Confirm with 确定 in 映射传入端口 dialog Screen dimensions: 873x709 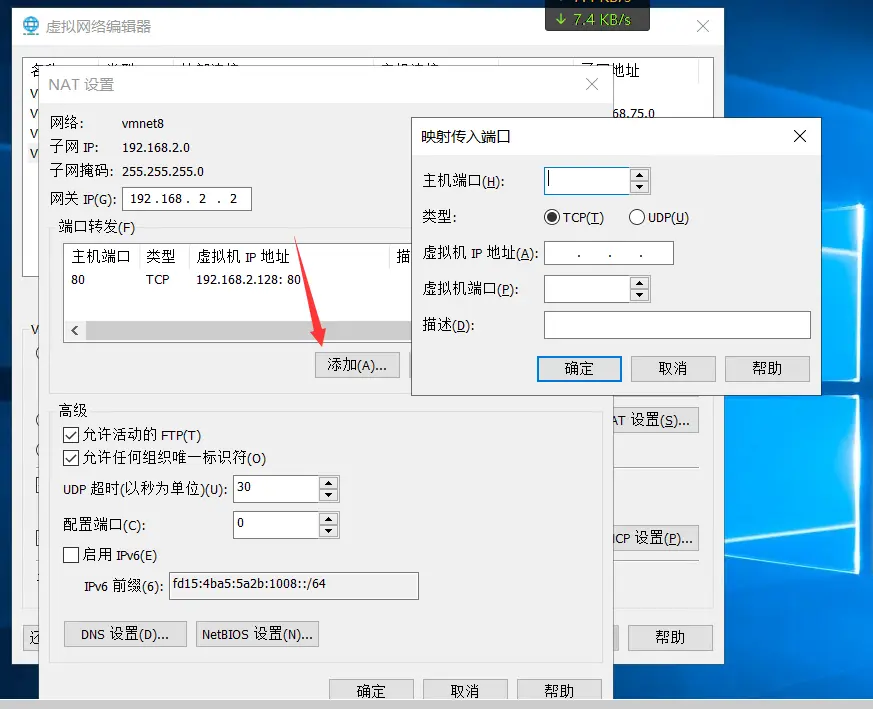click(x=579, y=369)
